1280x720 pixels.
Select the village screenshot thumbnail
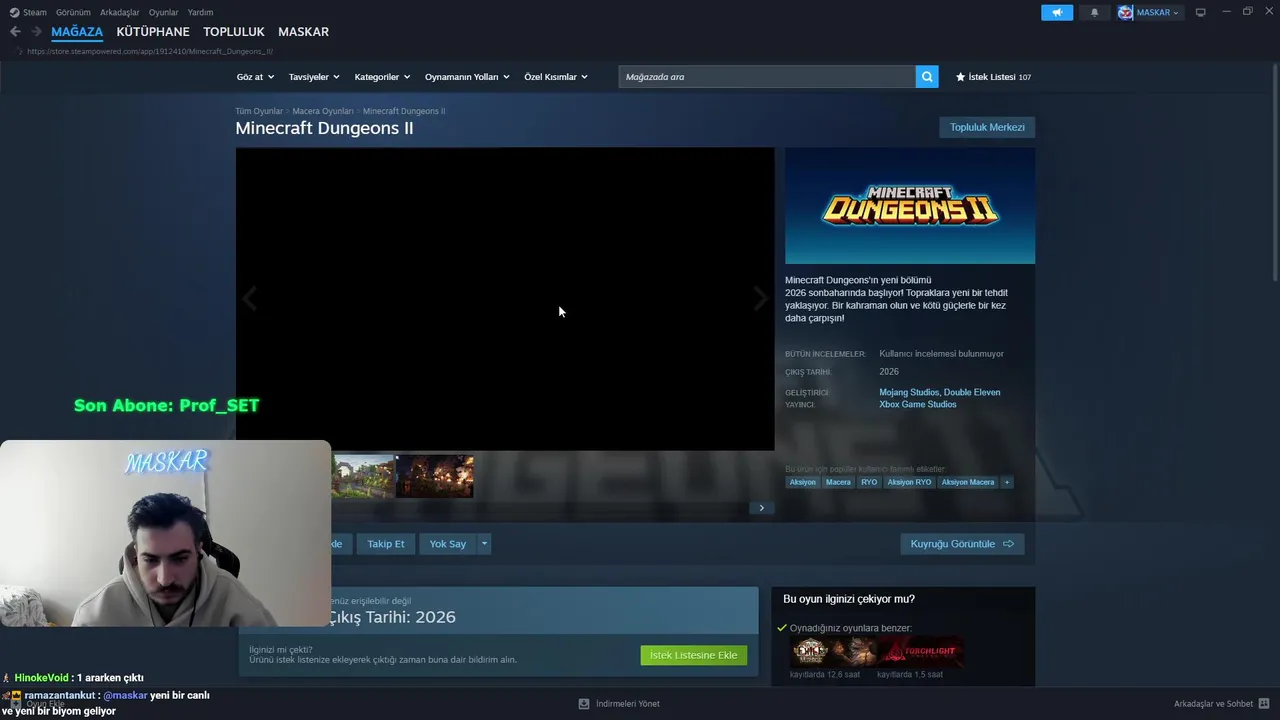point(363,476)
